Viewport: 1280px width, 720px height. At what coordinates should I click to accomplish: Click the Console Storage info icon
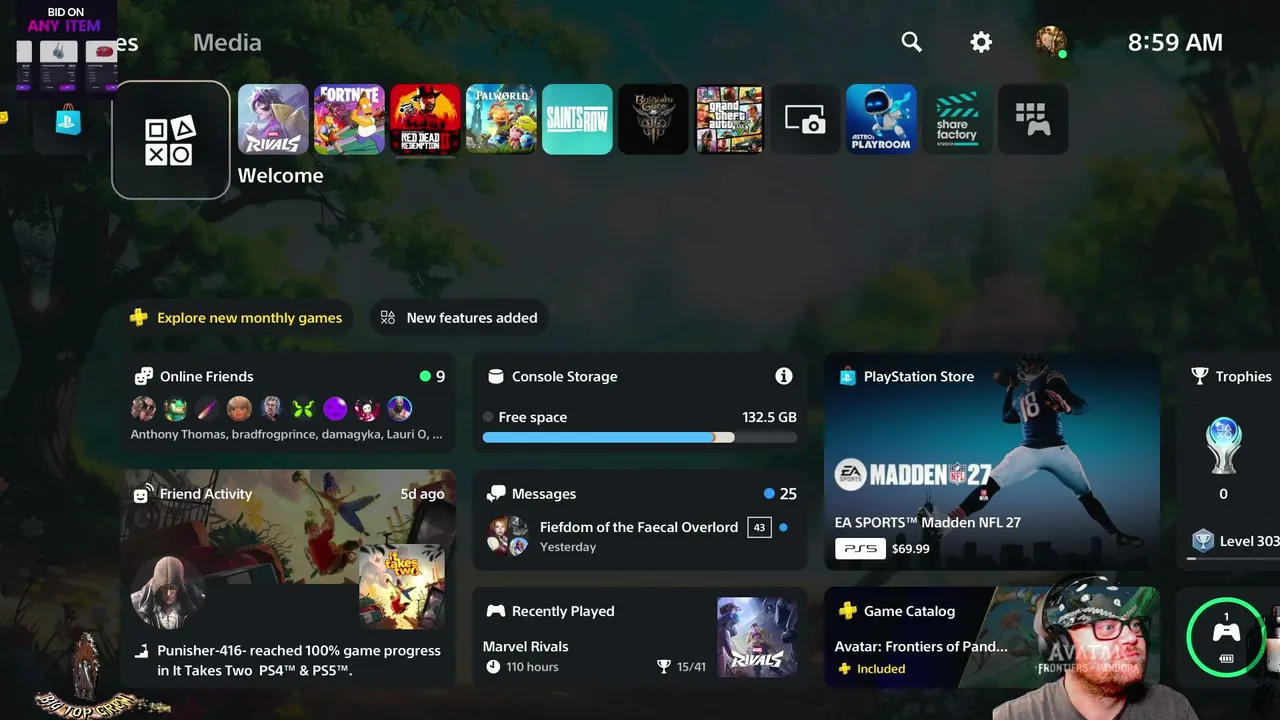[784, 376]
